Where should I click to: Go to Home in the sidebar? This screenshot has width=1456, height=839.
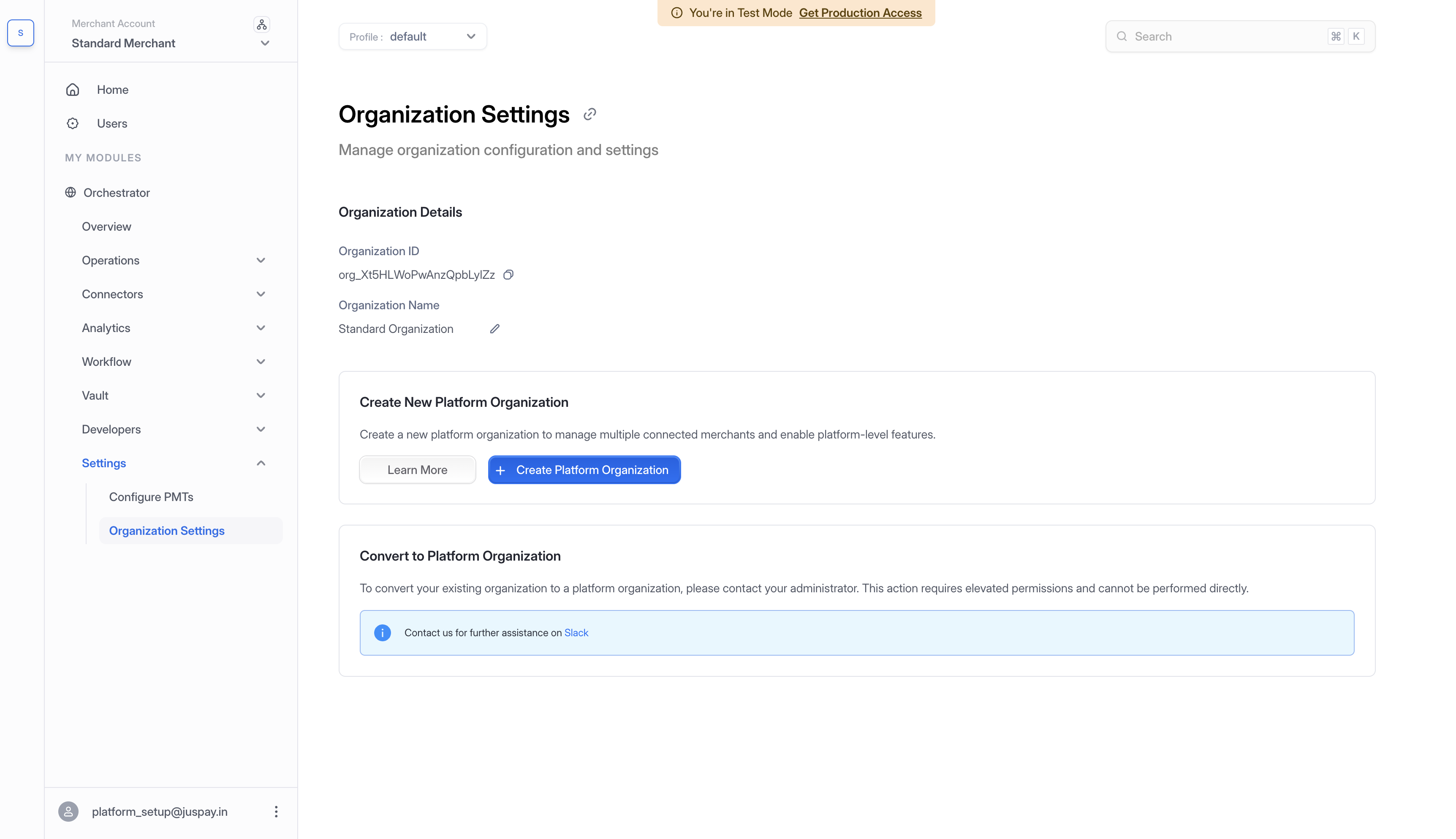click(112, 89)
